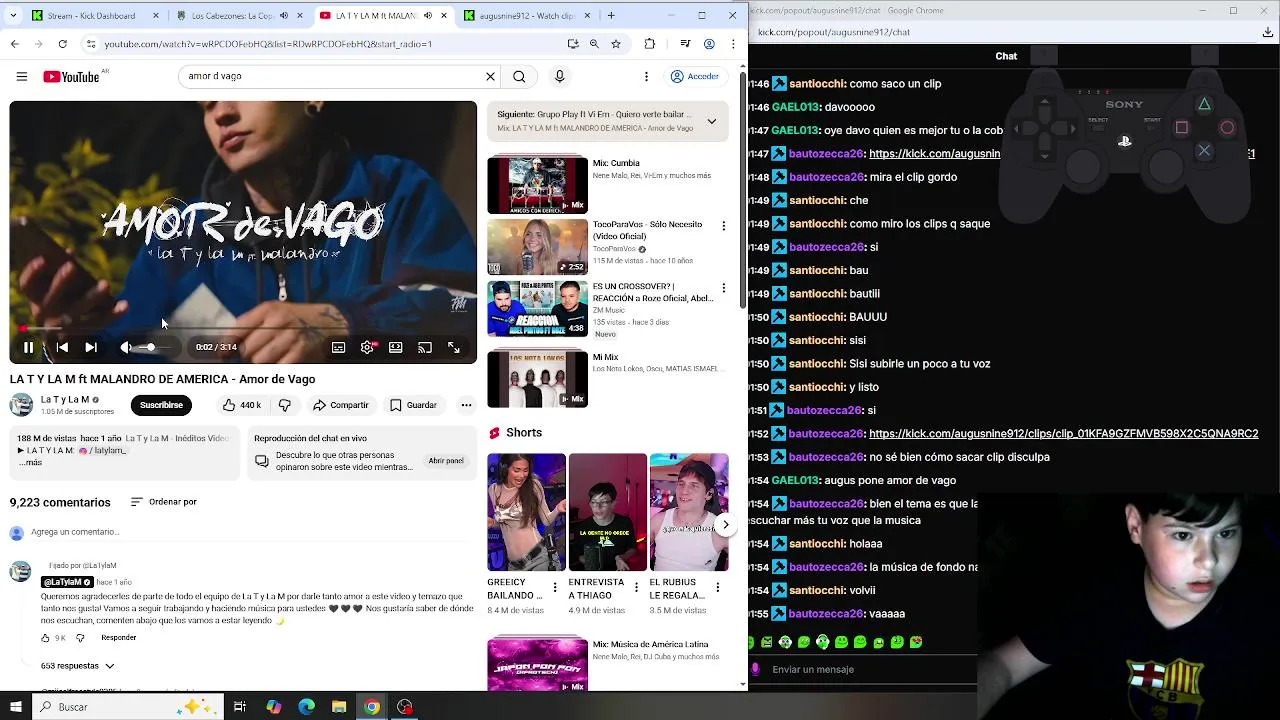Go to YouTube home via logo
Viewport: 1280px width, 720px height.
coord(72,76)
